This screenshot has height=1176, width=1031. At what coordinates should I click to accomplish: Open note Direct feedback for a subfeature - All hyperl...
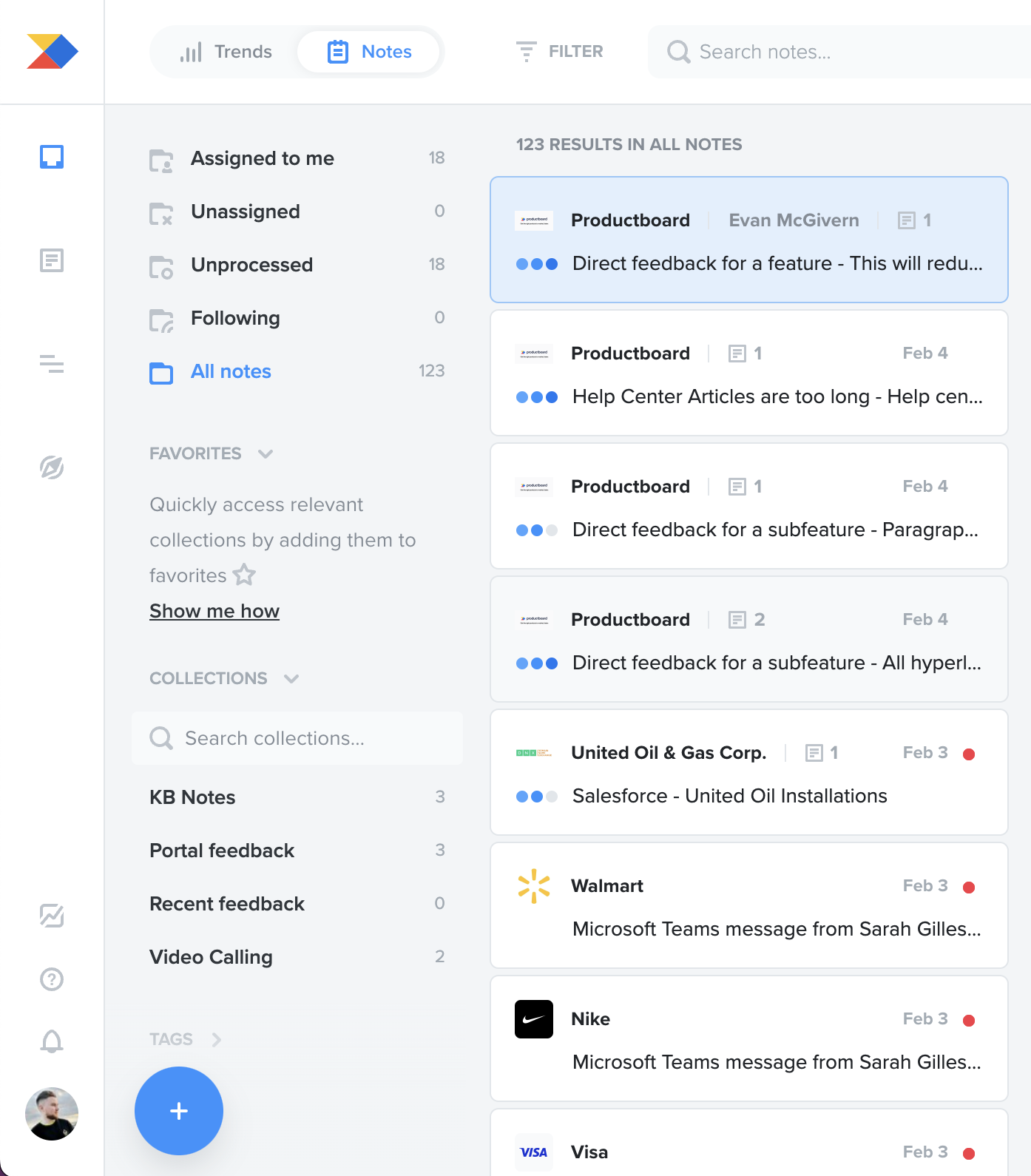(x=749, y=639)
